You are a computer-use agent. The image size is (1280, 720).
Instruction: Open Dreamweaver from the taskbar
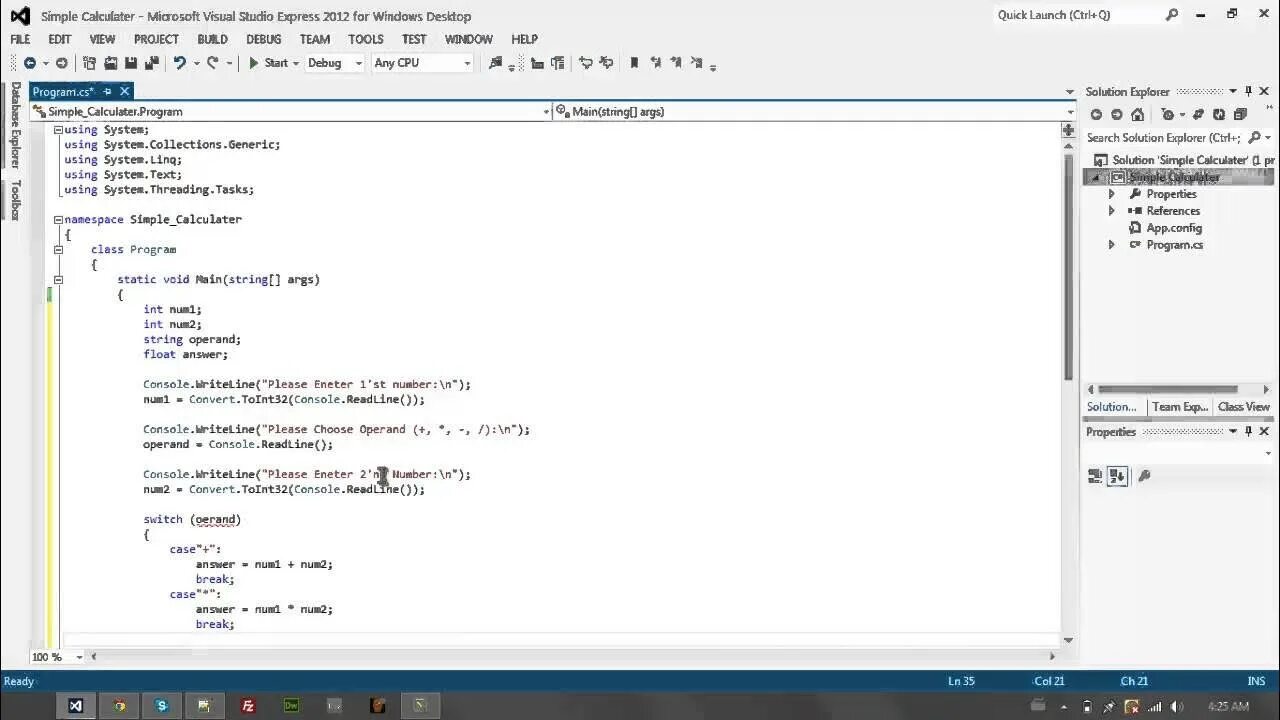pyautogui.click(x=290, y=706)
